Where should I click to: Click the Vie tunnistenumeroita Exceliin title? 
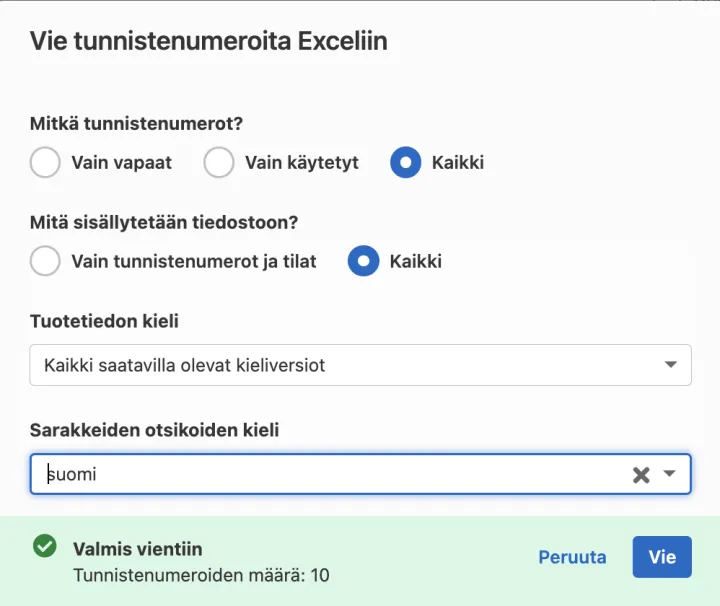point(208,41)
